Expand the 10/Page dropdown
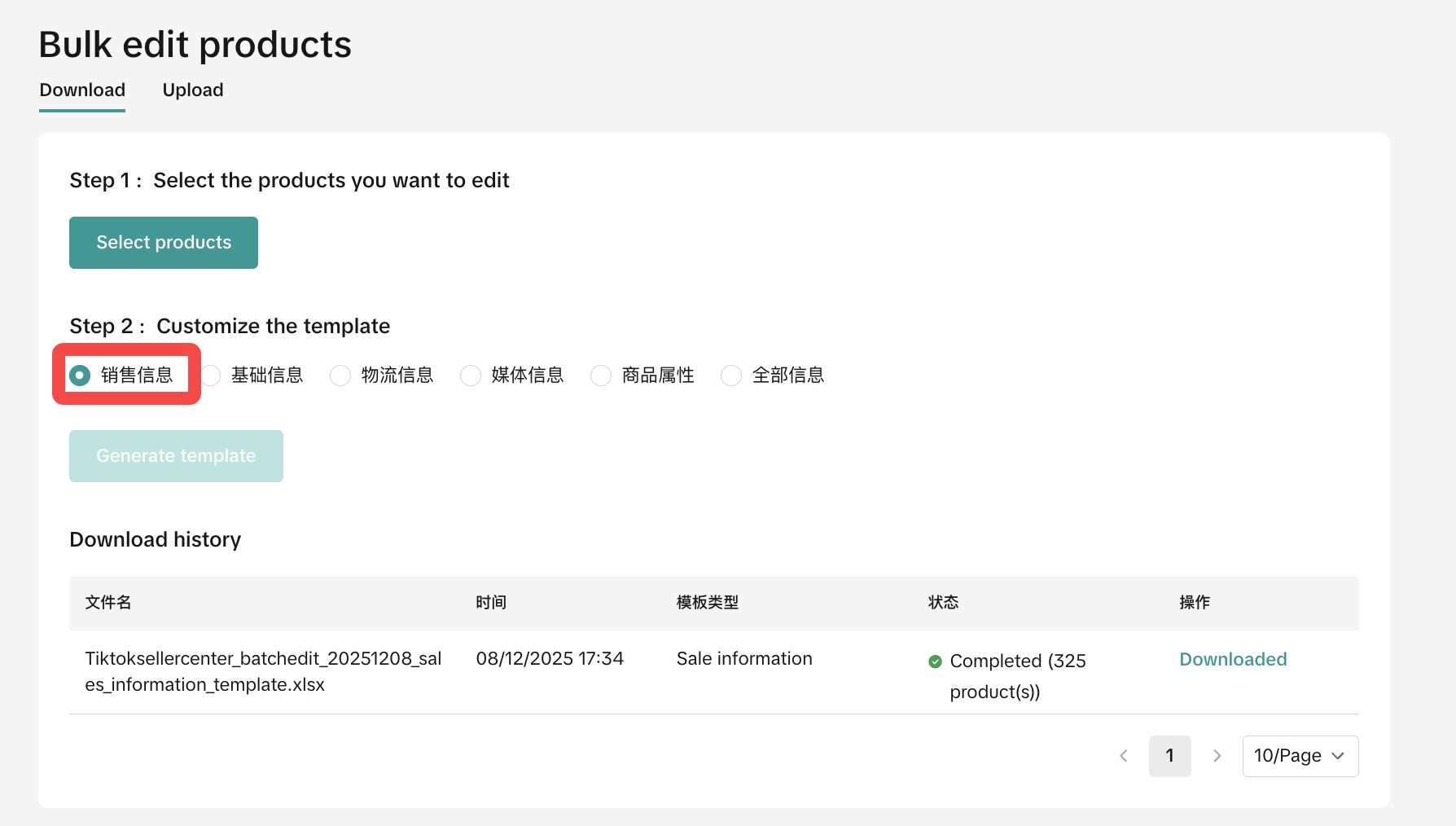 pos(1300,756)
